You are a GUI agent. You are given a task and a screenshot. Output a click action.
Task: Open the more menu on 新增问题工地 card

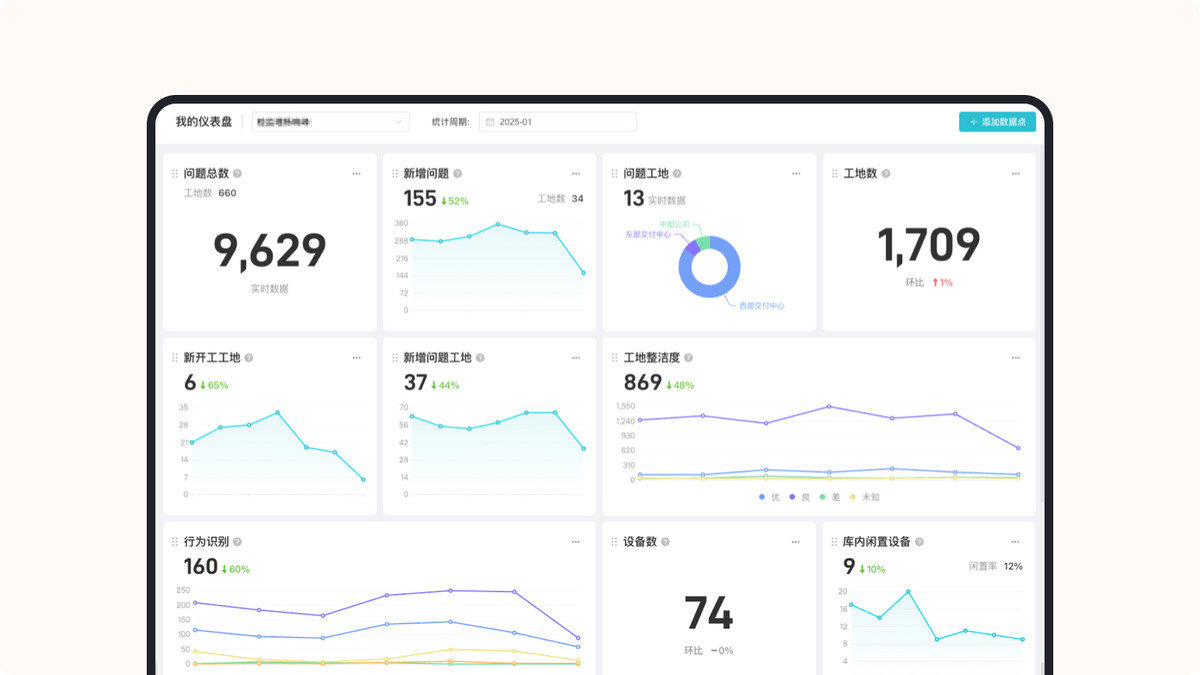pos(576,357)
